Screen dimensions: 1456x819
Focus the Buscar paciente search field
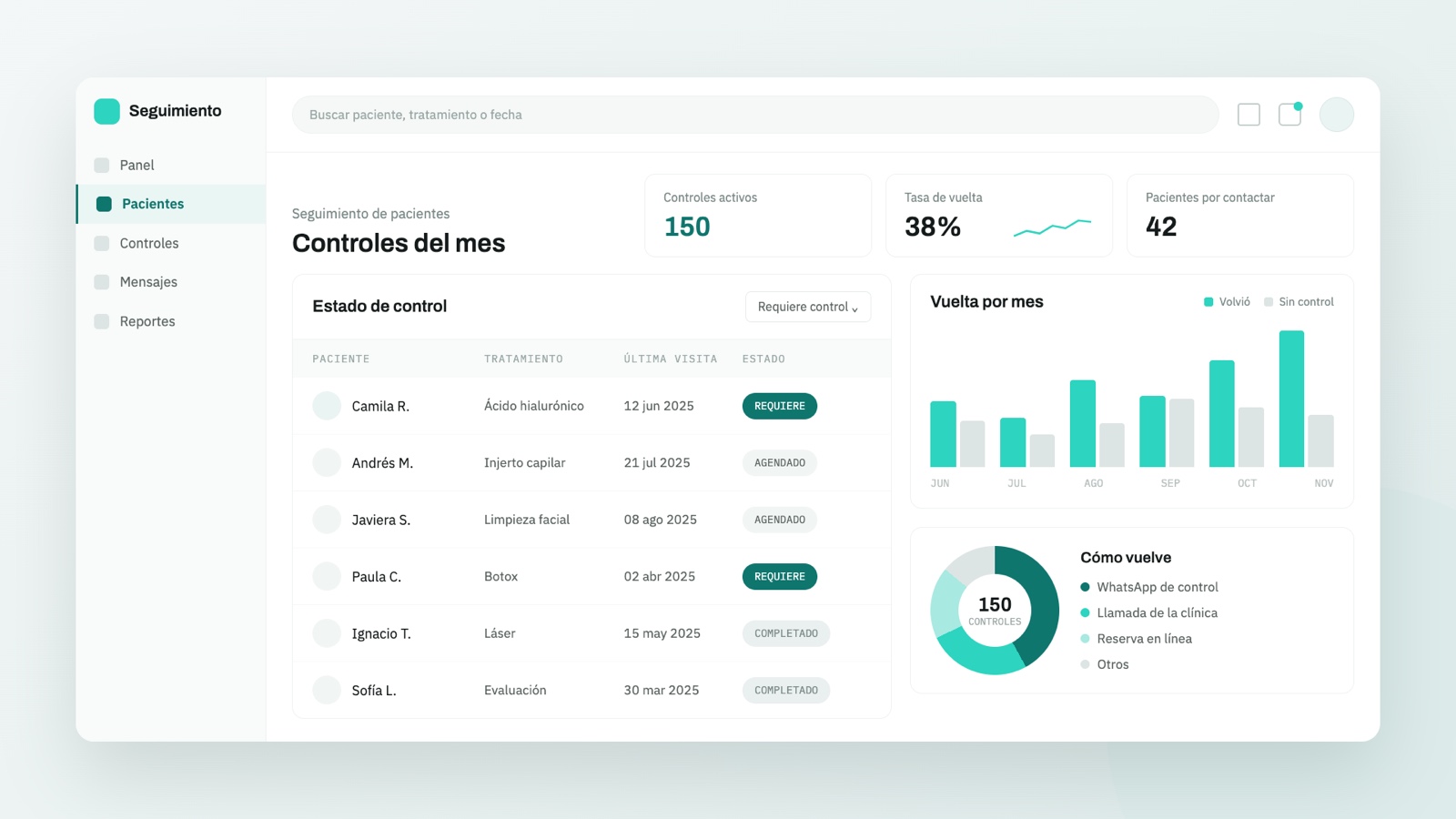pos(755,115)
